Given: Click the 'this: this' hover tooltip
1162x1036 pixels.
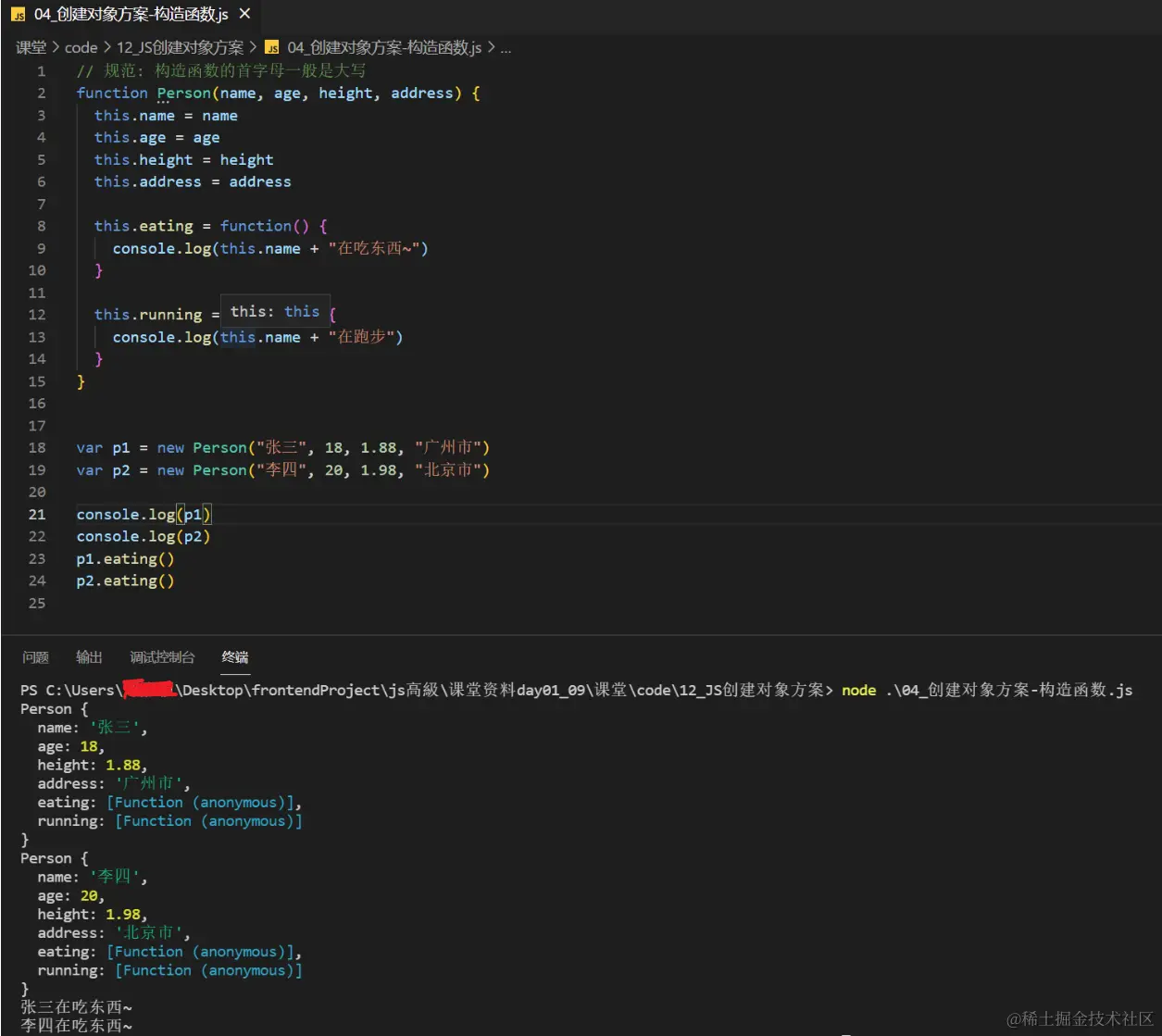Looking at the screenshot, I should click(274, 312).
